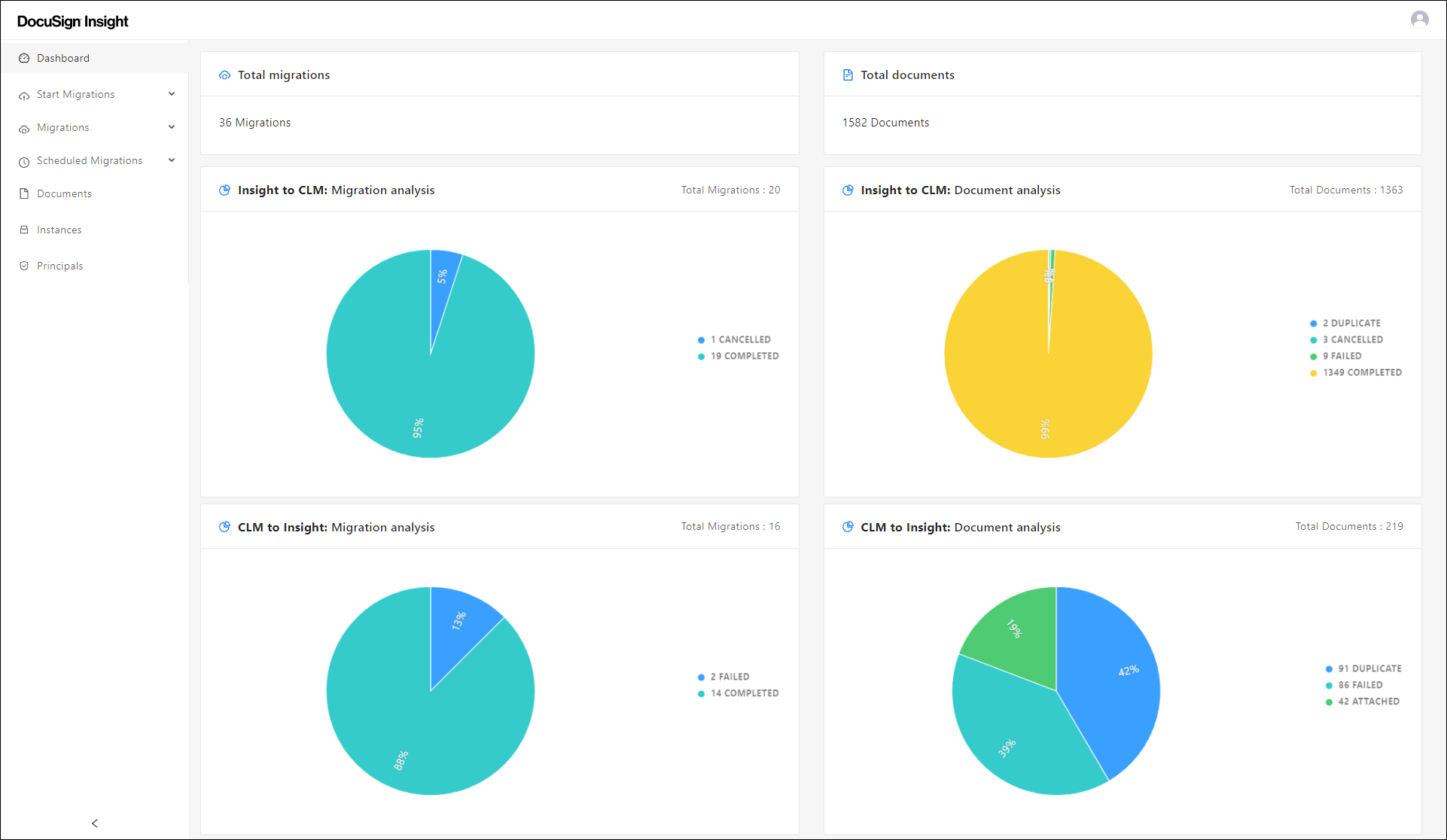
Task: Click the Start Migrations cloud icon
Action: (25, 93)
